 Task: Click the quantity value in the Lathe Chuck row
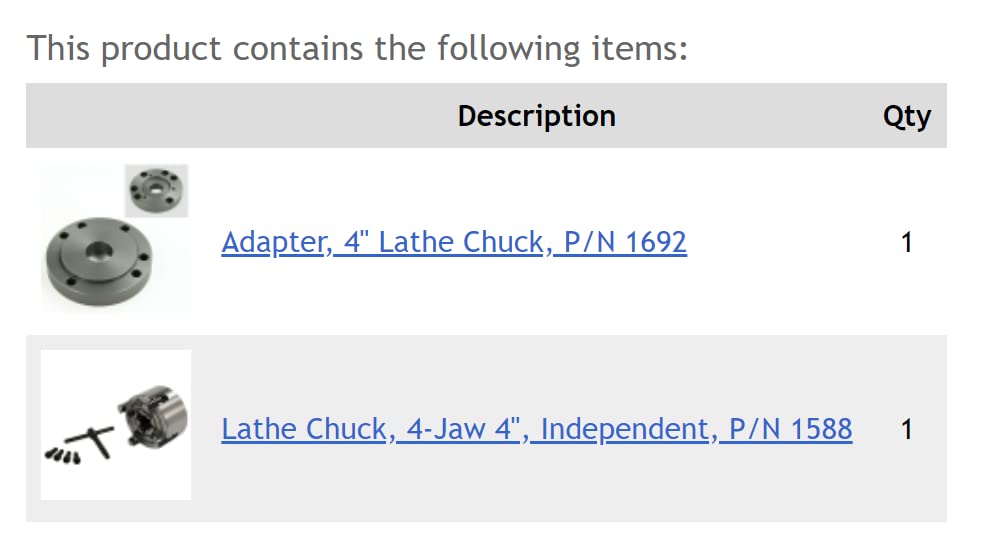coord(906,429)
